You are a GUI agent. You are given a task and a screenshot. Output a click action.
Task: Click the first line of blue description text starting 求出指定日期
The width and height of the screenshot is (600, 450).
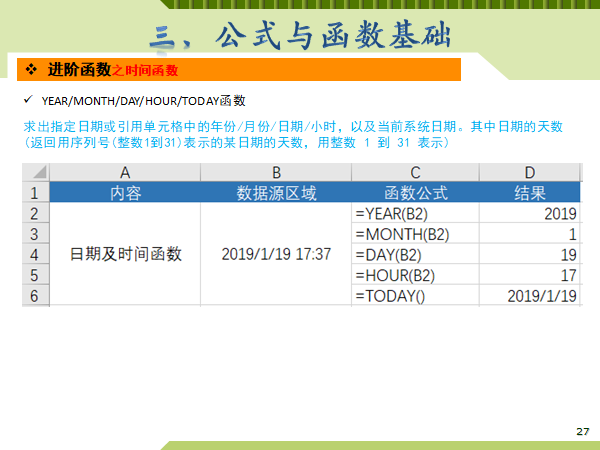293,126
